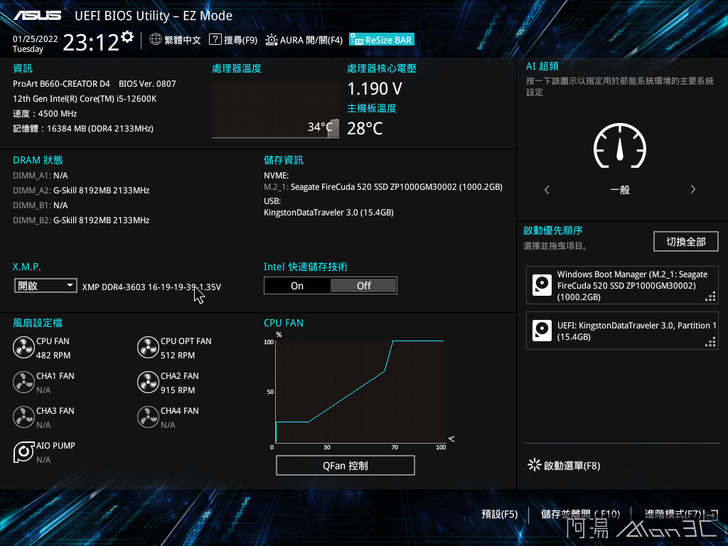728x546 pixels.
Task: Click the globe language icon
Action: pyautogui.click(x=156, y=39)
